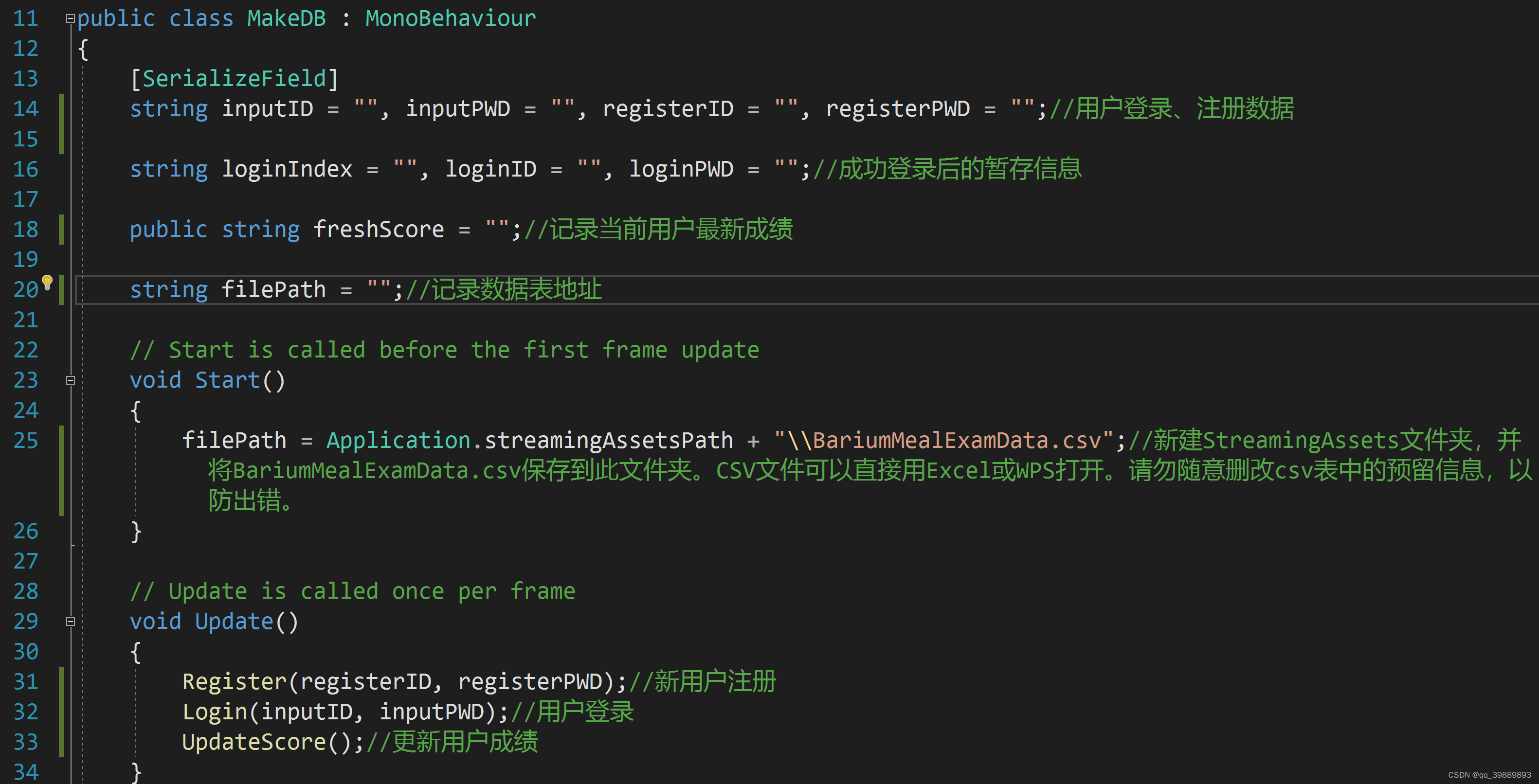The image size is (1539, 784).
Task: Click the lightbulb quick actions icon on line 20
Action: pos(47,282)
